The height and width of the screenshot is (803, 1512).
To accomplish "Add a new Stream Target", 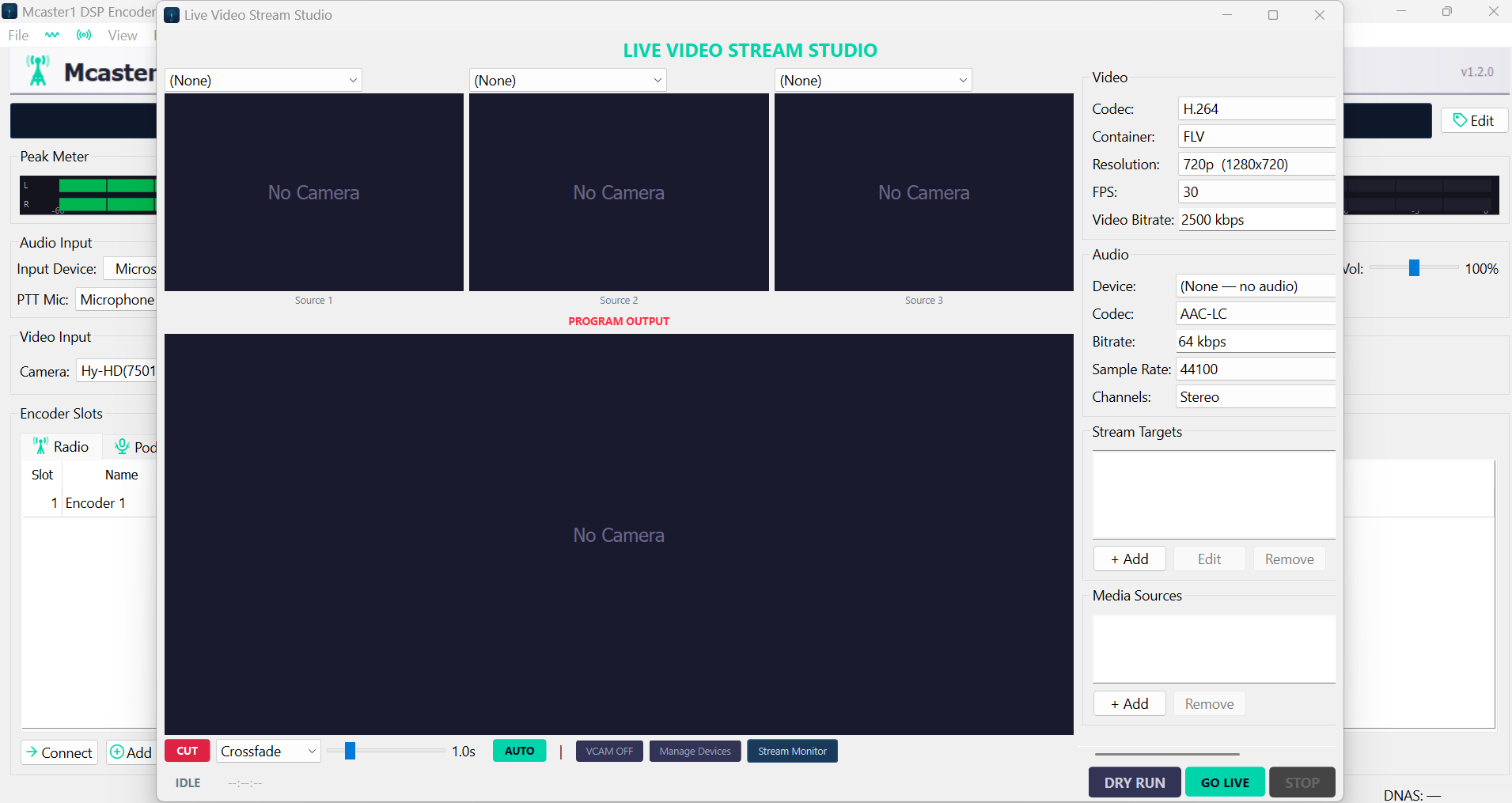I will pos(1128,559).
